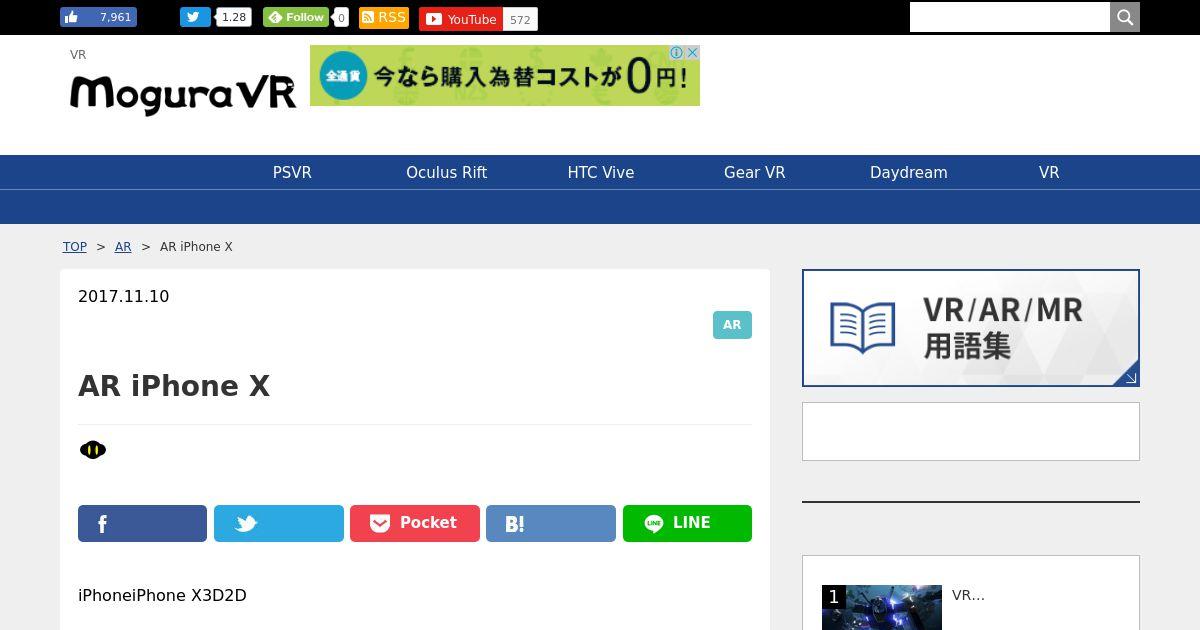Bookmark article on Hatena B!
Viewport: 1200px width, 630px height.
coord(551,524)
